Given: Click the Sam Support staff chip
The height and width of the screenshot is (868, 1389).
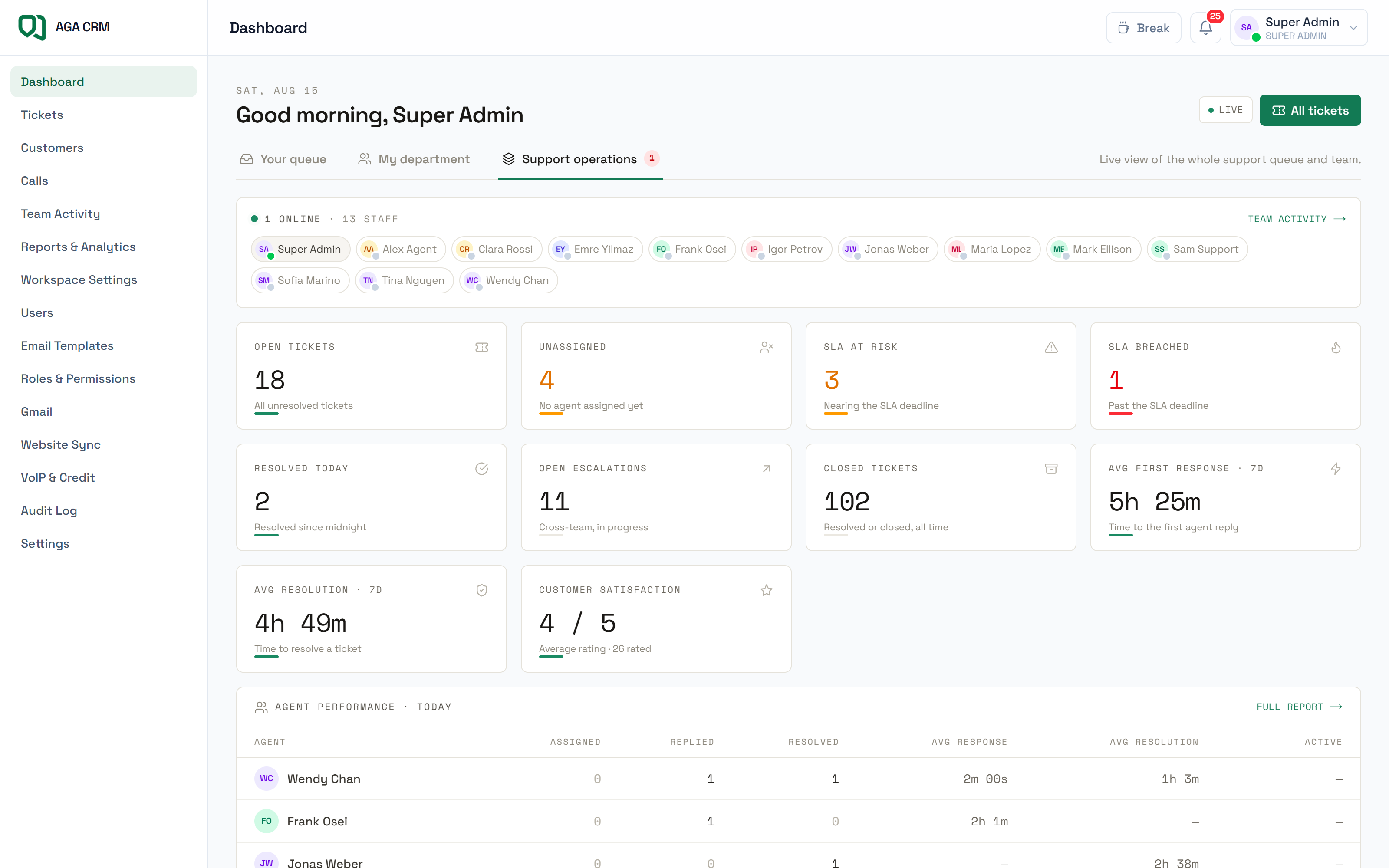Looking at the screenshot, I should tap(1197, 249).
